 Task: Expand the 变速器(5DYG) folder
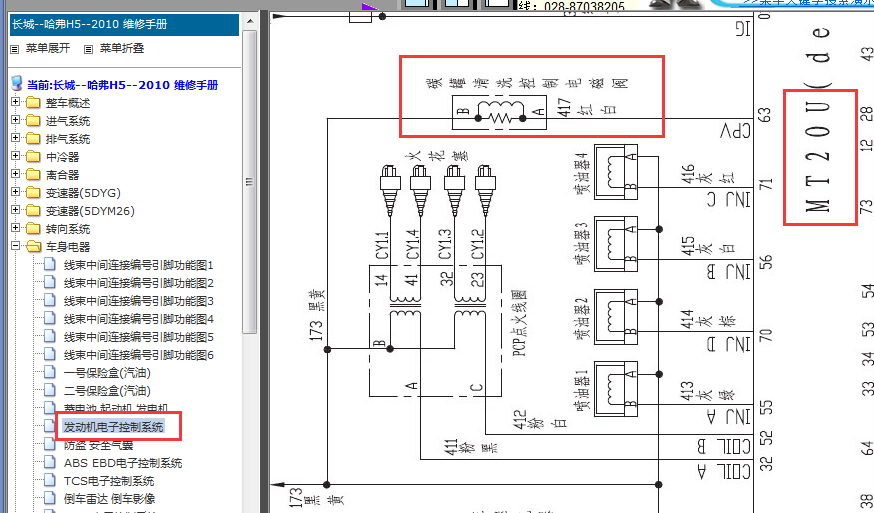16,192
